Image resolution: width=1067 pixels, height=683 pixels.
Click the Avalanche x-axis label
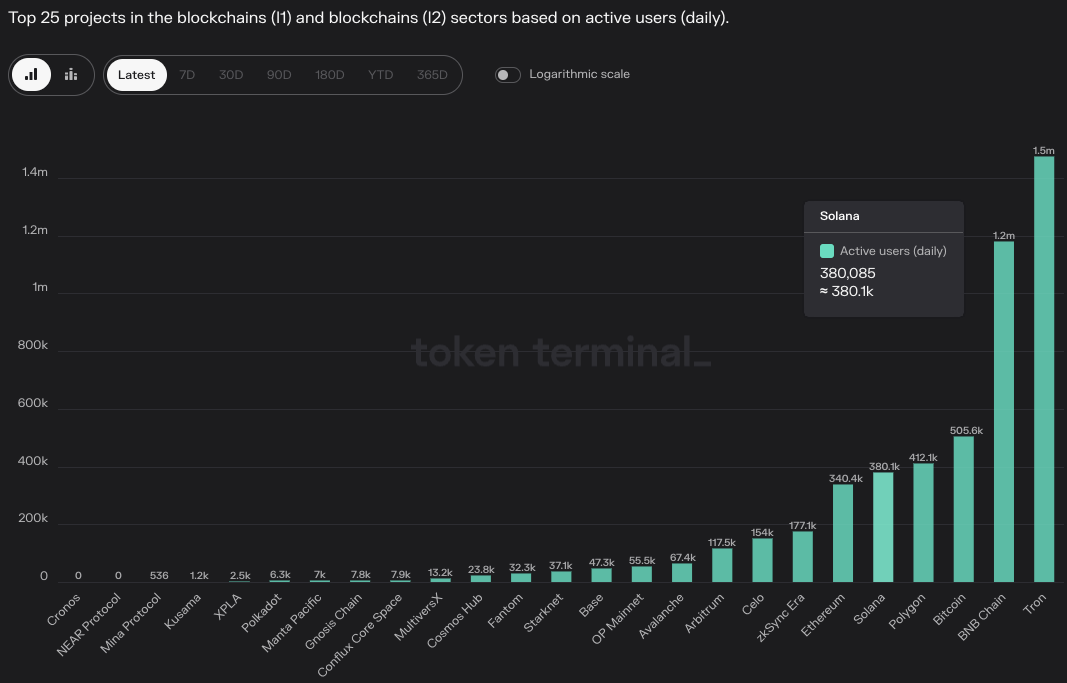(x=661, y=616)
